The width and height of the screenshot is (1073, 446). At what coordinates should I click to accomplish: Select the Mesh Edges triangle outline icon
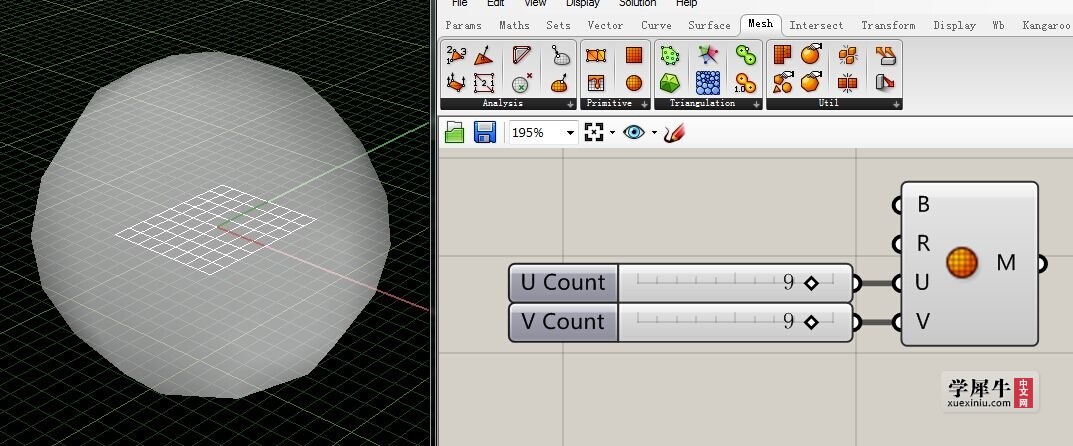(521, 55)
